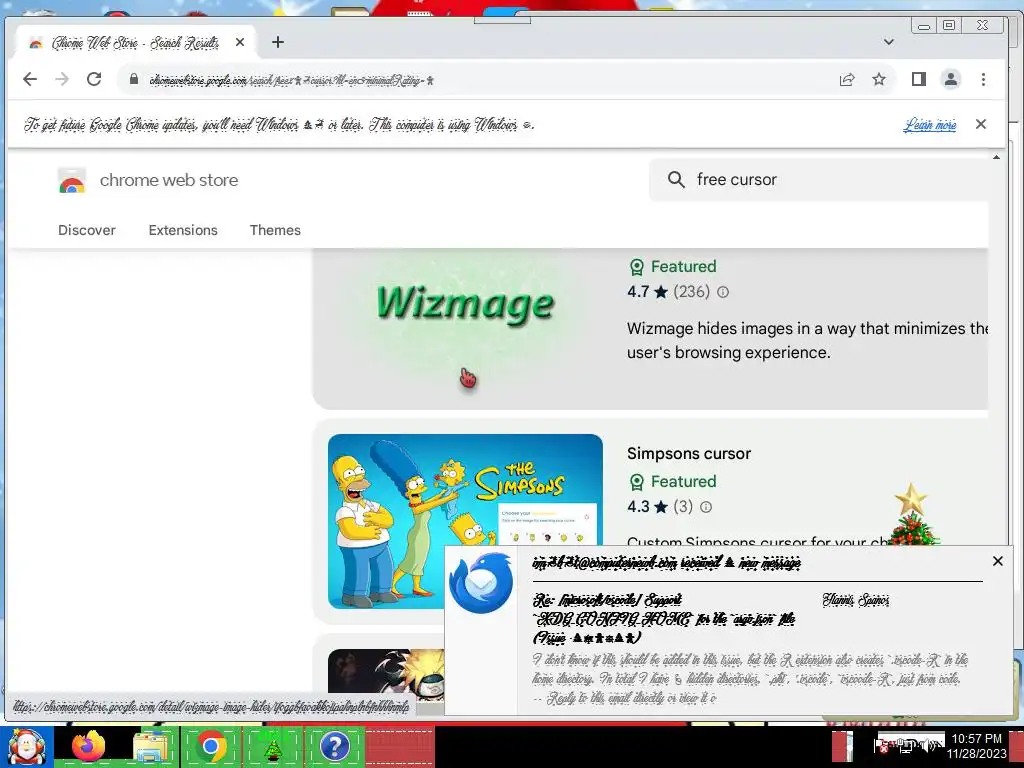Viewport: 1024px width, 768px height.
Task: Switch to Chrome in the taskbar
Action: pyautogui.click(x=211, y=746)
